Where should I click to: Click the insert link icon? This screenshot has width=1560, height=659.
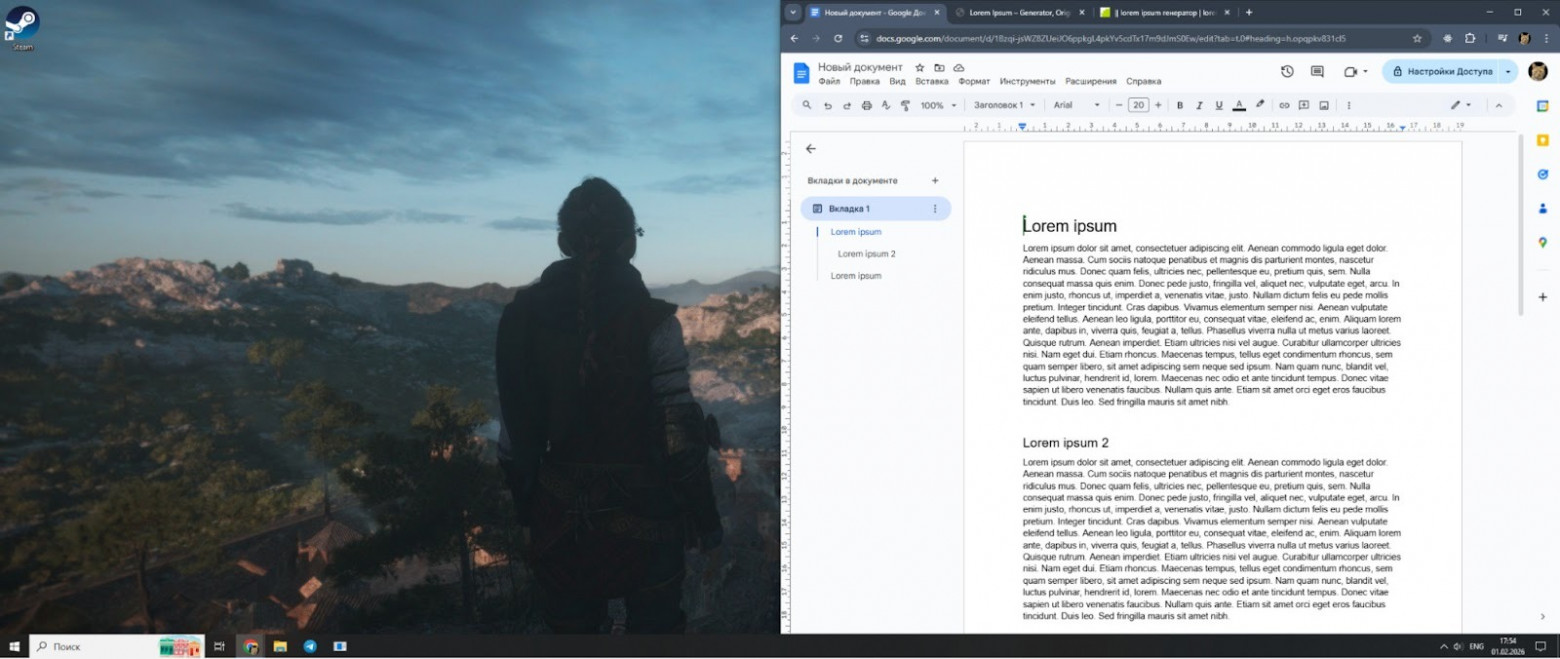click(x=1284, y=105)
